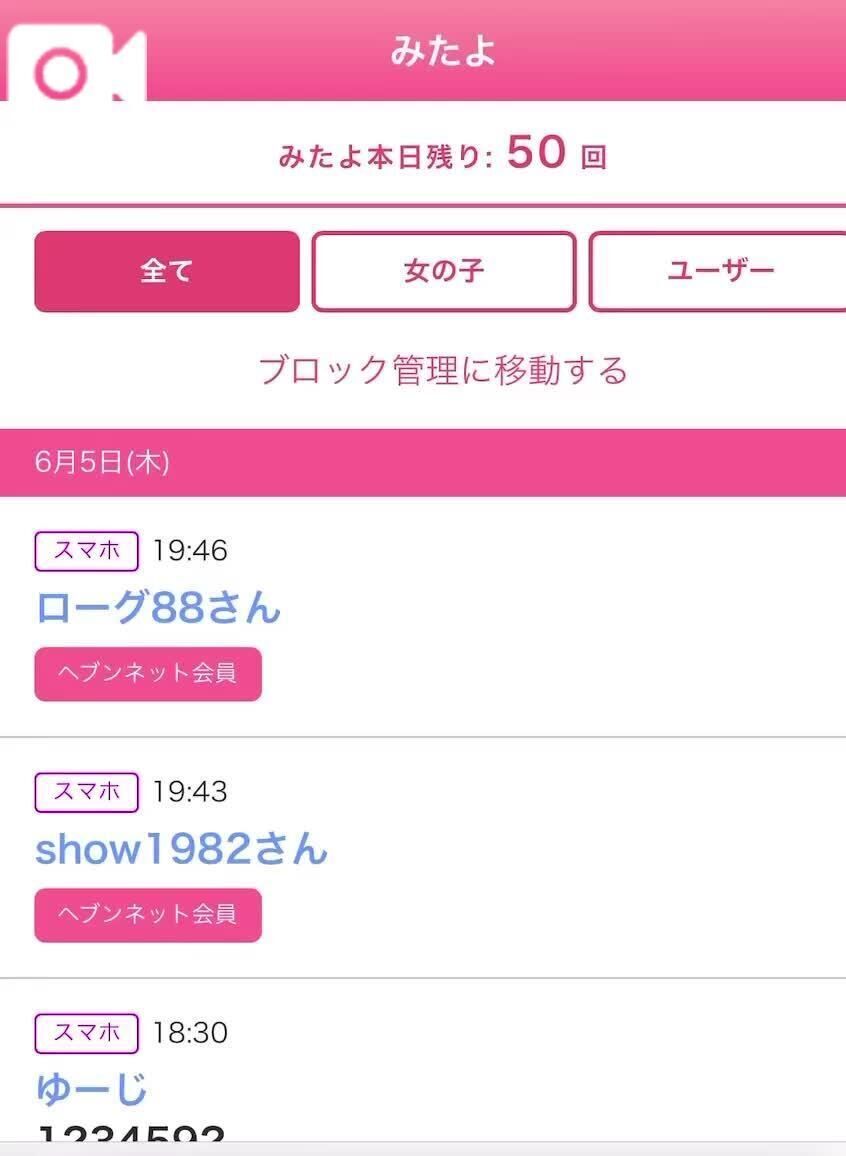Click the みたよ本日残り 50 回 counter
This screenshot has height=1156, width=846.
pos(443,153)
